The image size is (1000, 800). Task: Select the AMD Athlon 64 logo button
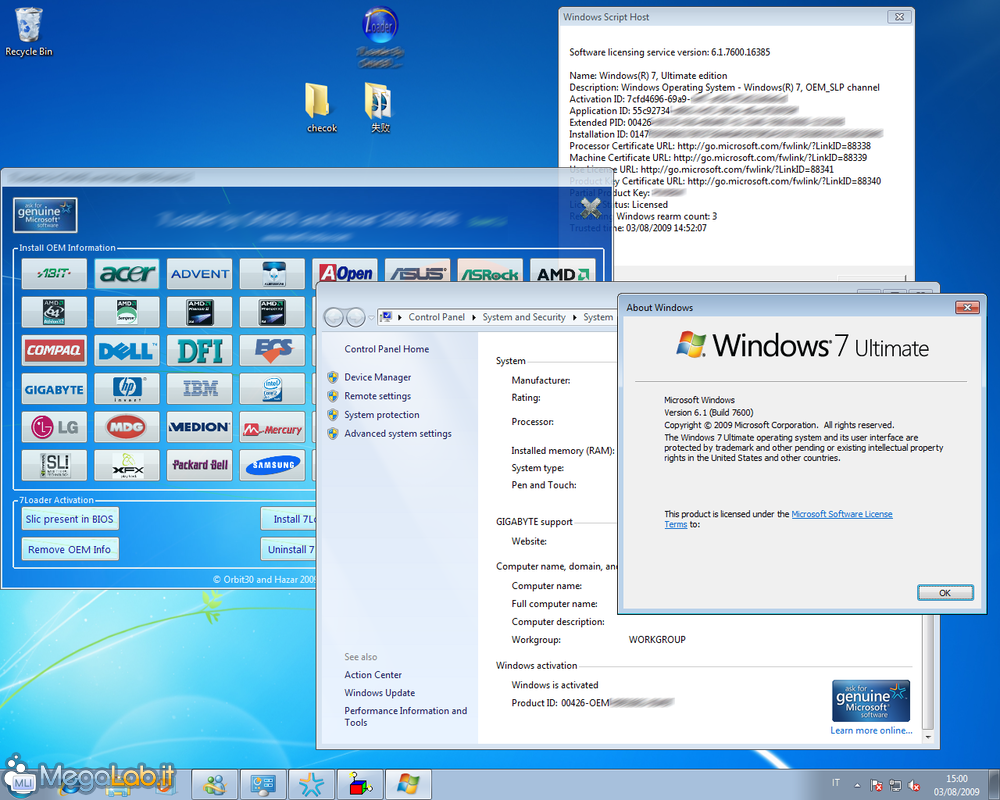pyautogui.click(x=54, y=312)
